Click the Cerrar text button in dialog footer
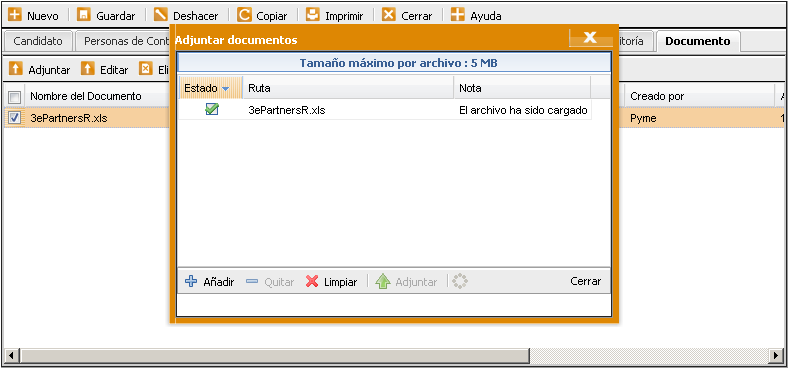Viewport: 789px width, 369px height. point(586,281)
